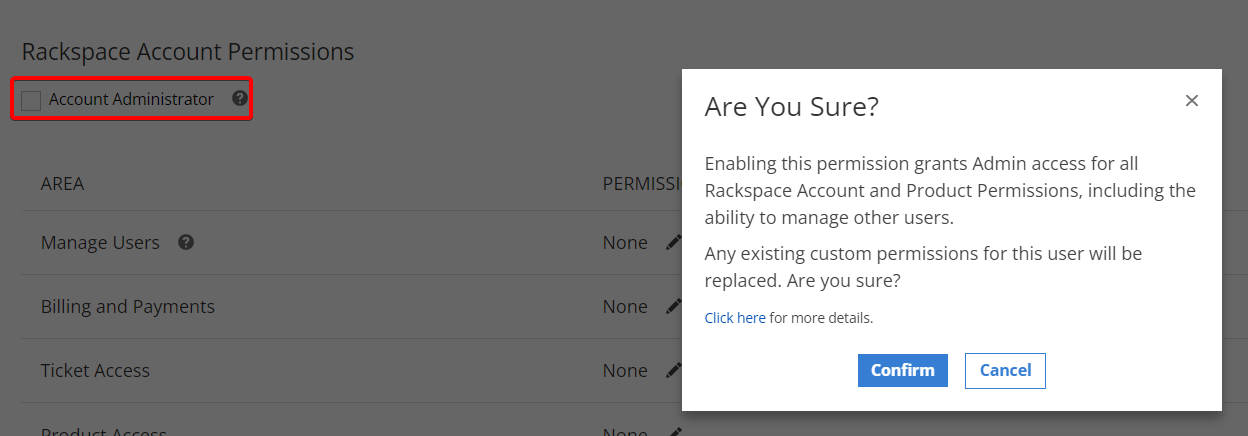This screenshot has width=1248, height=436.
Task: Close the Are You Sure dialog with the X
Action: [1191, 101]
